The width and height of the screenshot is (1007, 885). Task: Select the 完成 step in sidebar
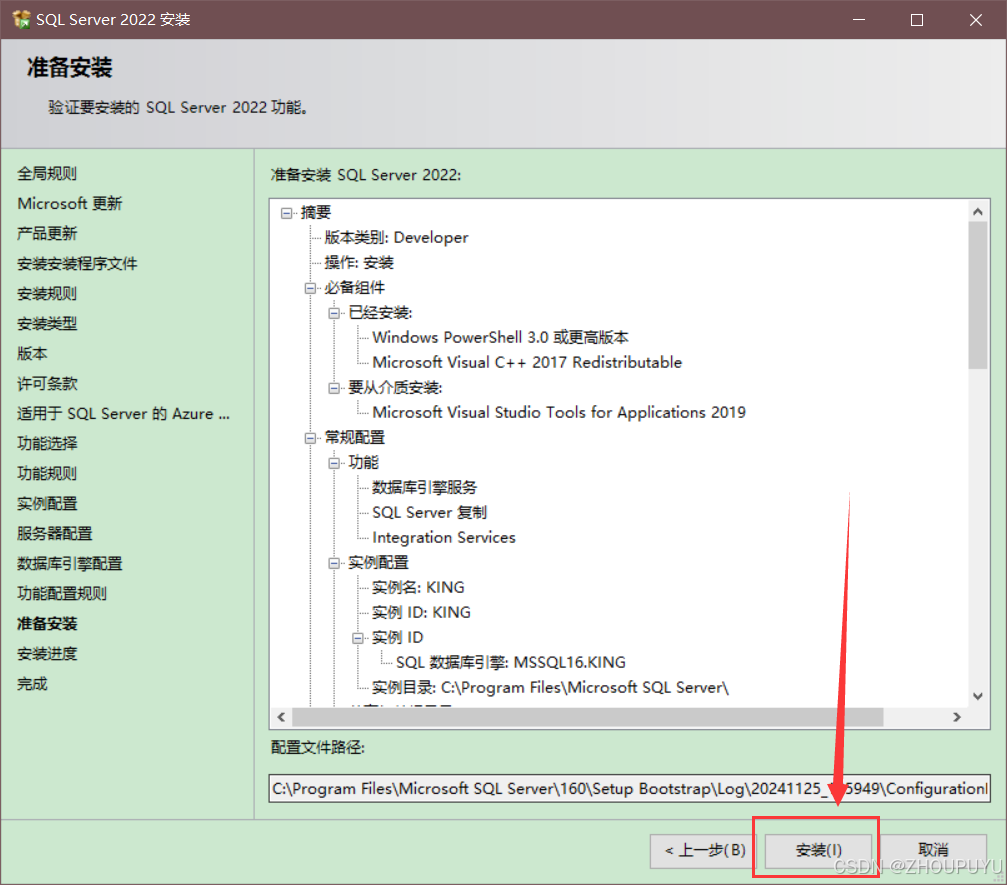click(32, 684)
